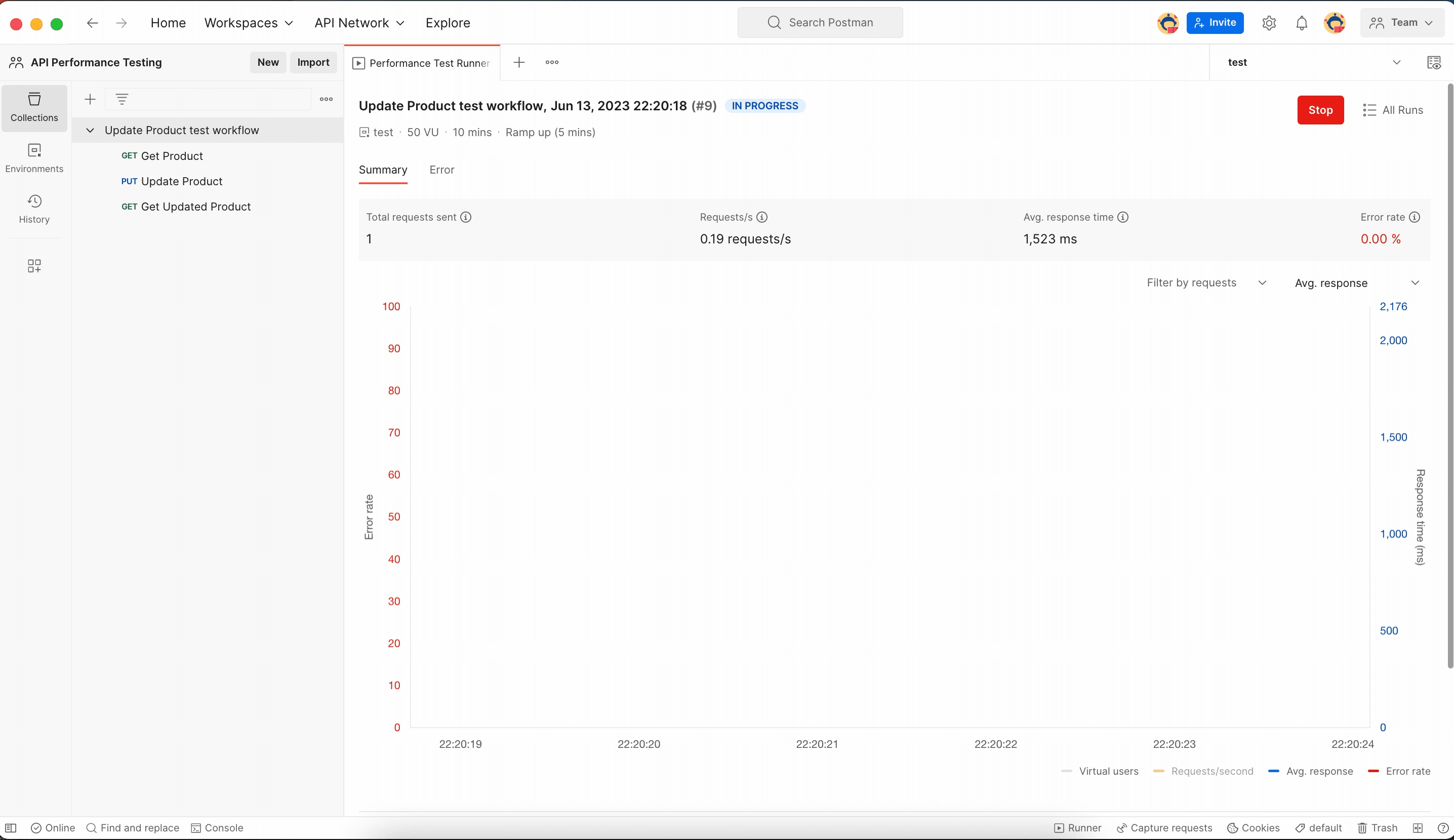Open the collections options three dots menu
Image resolution: width=1454 pixels, height=840 pixels.
pos(326,99)
